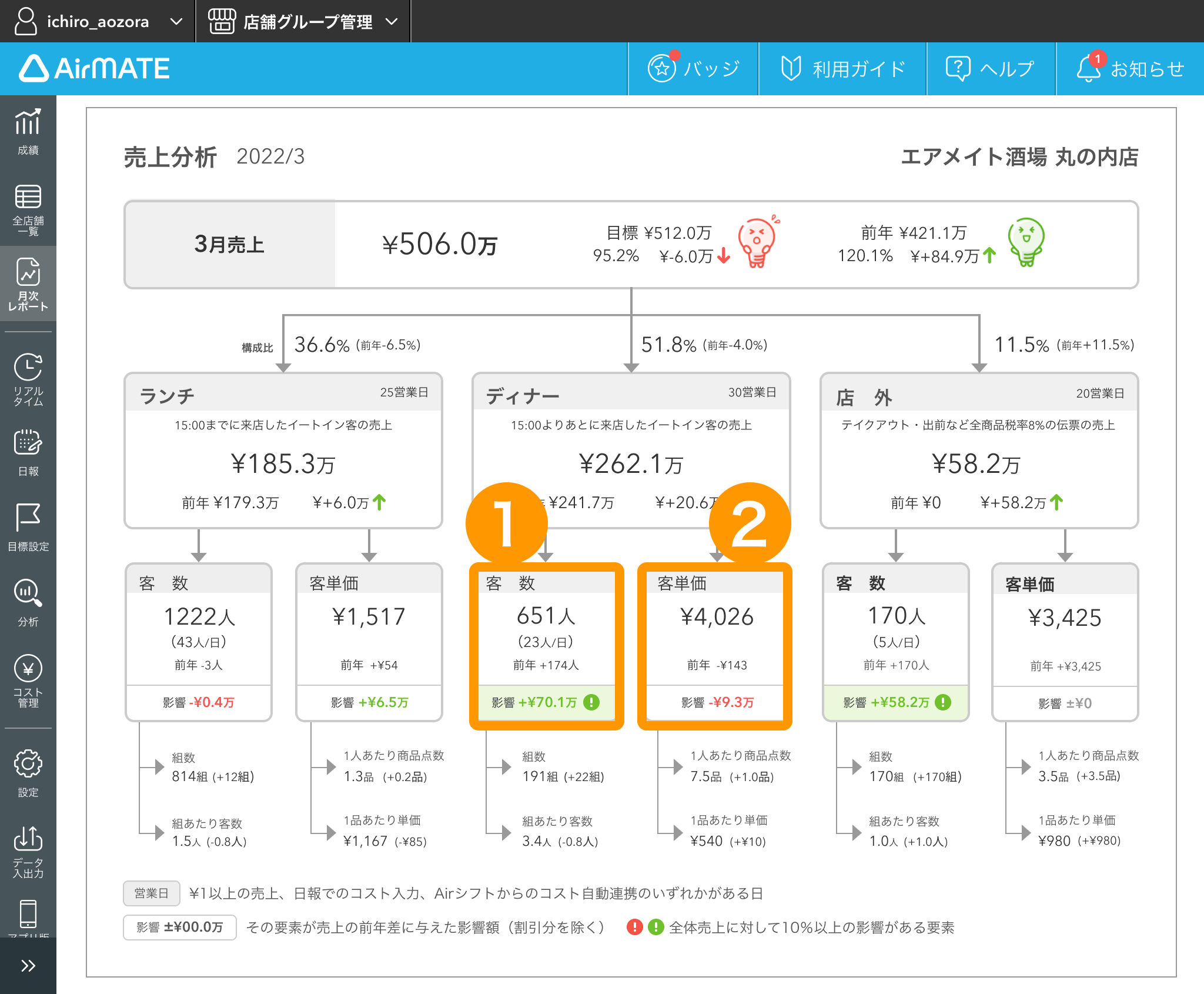Screen dimensions: 1204x994
Task: Open the 店舗グループ管理 dropdown
Action: pos(303,21)
